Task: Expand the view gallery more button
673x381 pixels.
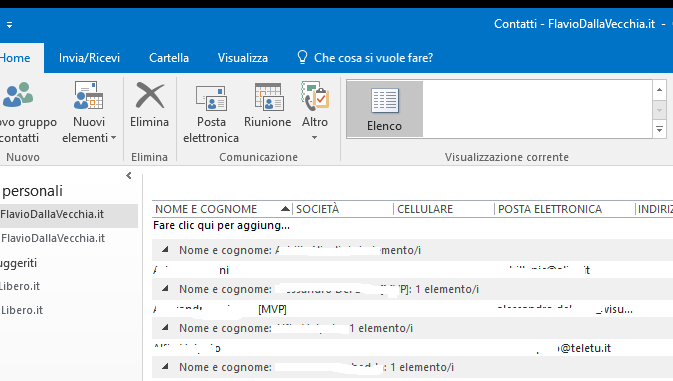Action: click(x=659, y=129)
